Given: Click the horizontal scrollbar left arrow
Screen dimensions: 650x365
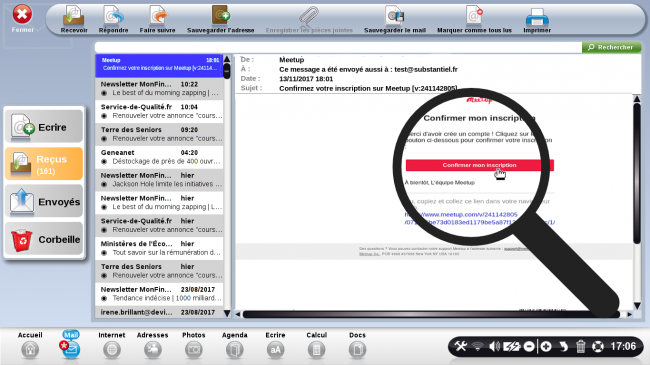Looking at the screenshot, I should tap(238, 314).
